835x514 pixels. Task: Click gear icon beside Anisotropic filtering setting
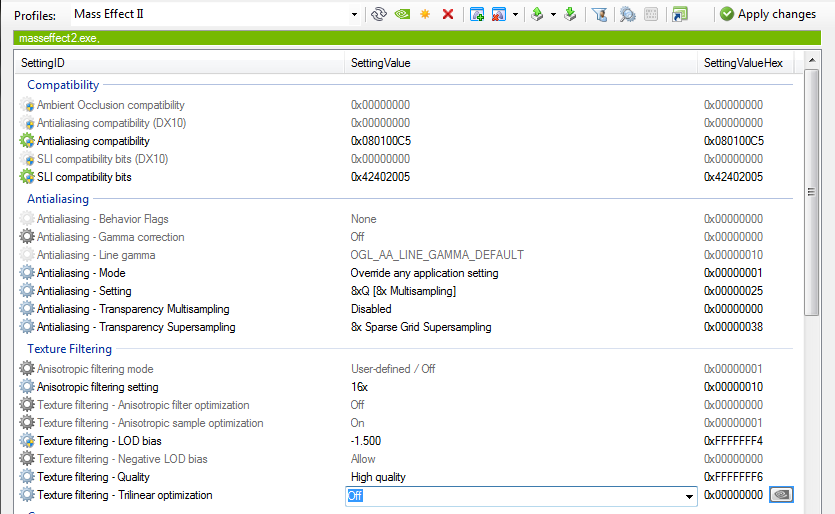pos(27,387)
